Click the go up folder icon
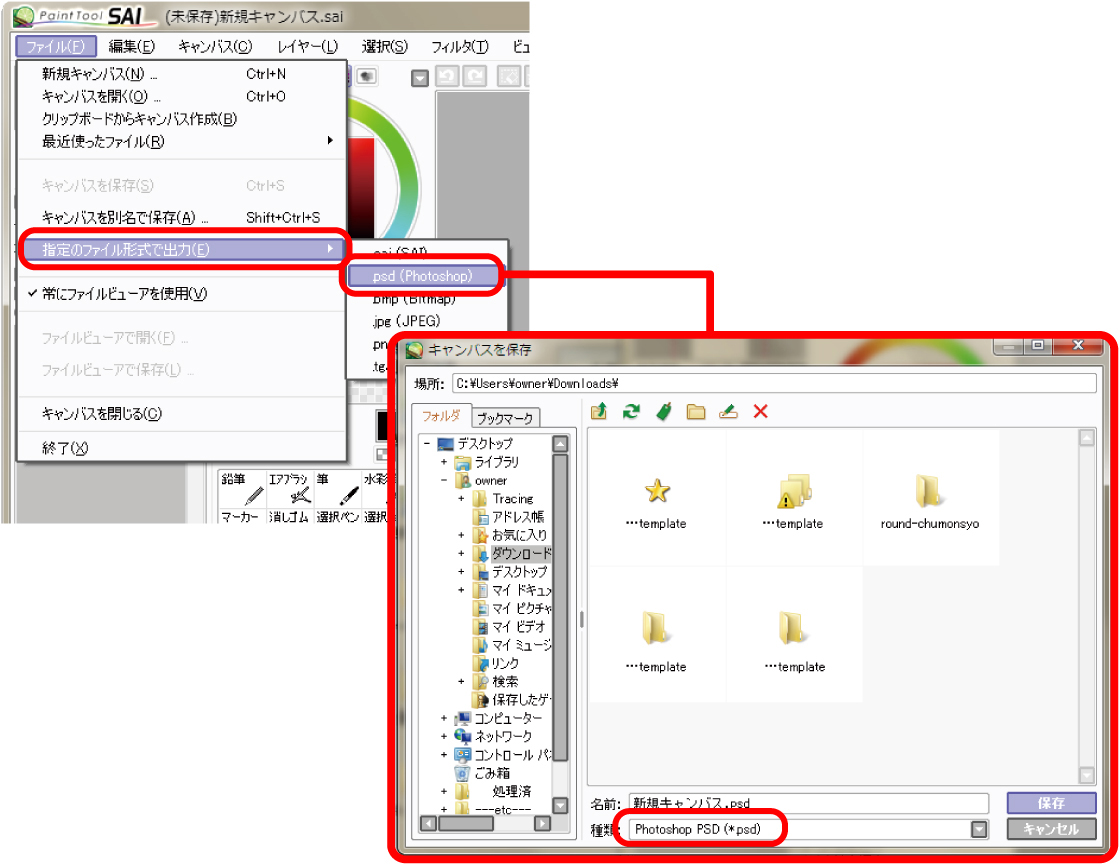The image size is (1120, 864). [599, 411]
